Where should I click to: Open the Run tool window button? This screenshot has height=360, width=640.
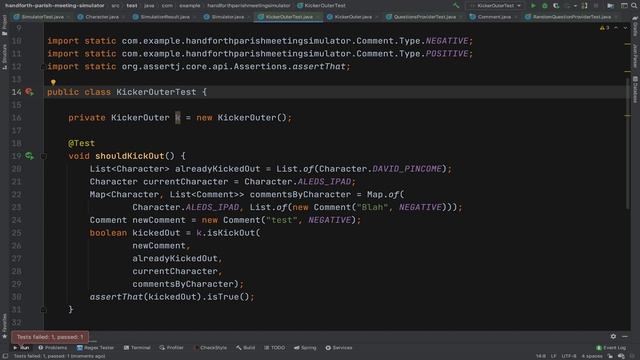click(x=21, y=348)
